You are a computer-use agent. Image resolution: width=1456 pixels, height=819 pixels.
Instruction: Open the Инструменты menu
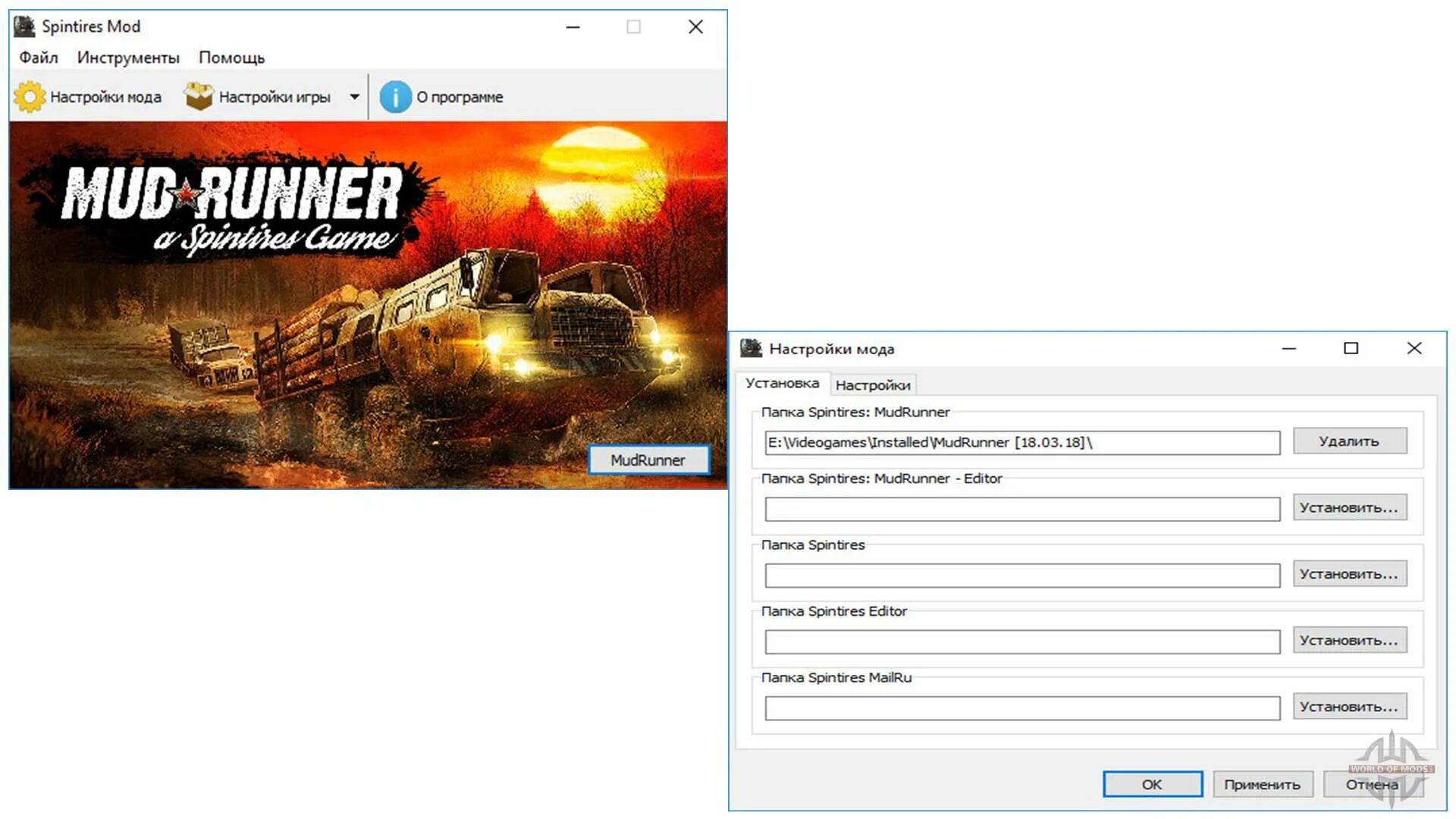[x=128, y=58]
